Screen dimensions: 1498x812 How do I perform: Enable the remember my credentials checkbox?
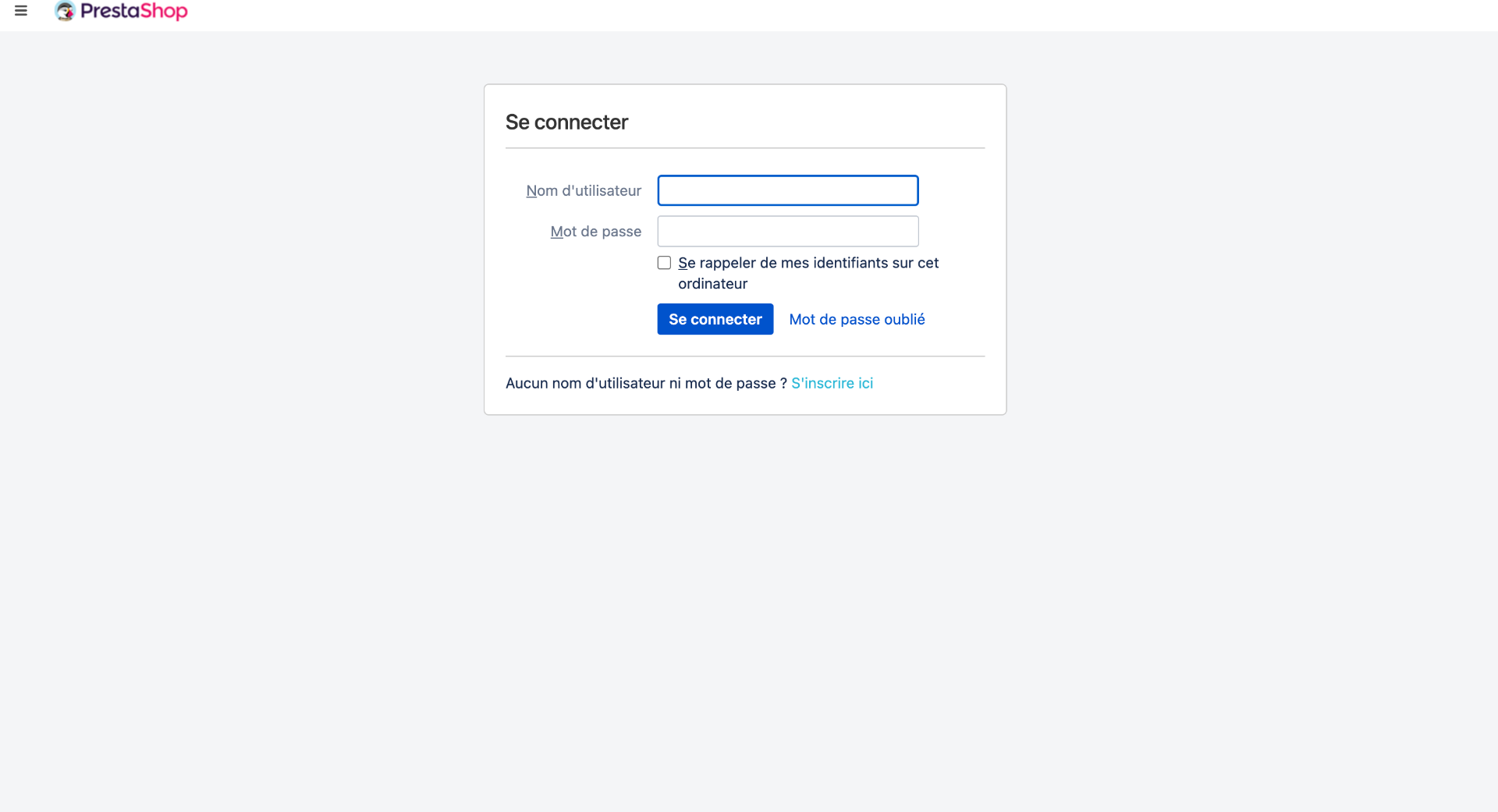[664, 263]
